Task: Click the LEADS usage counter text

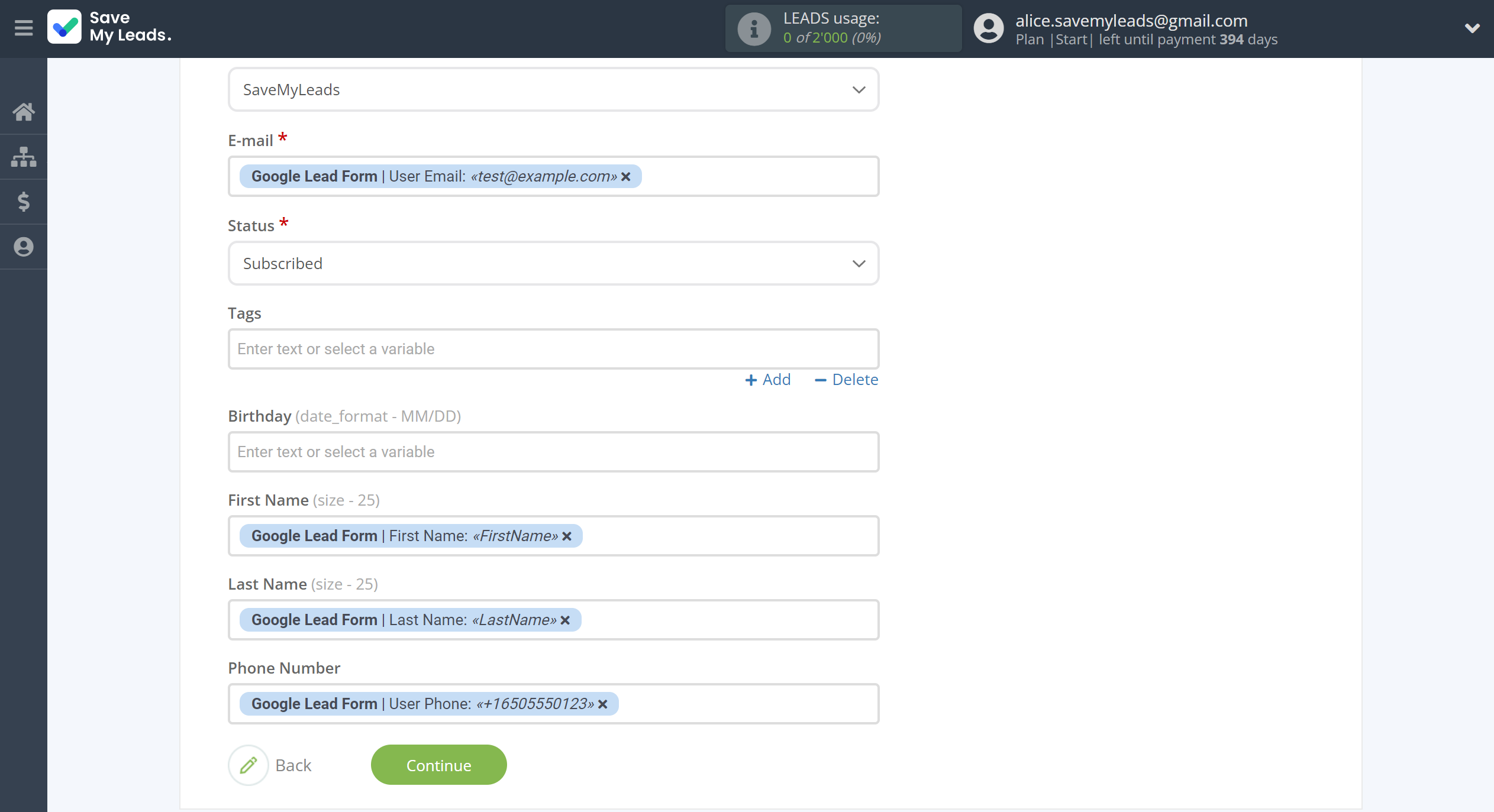Action: (832, 38)
